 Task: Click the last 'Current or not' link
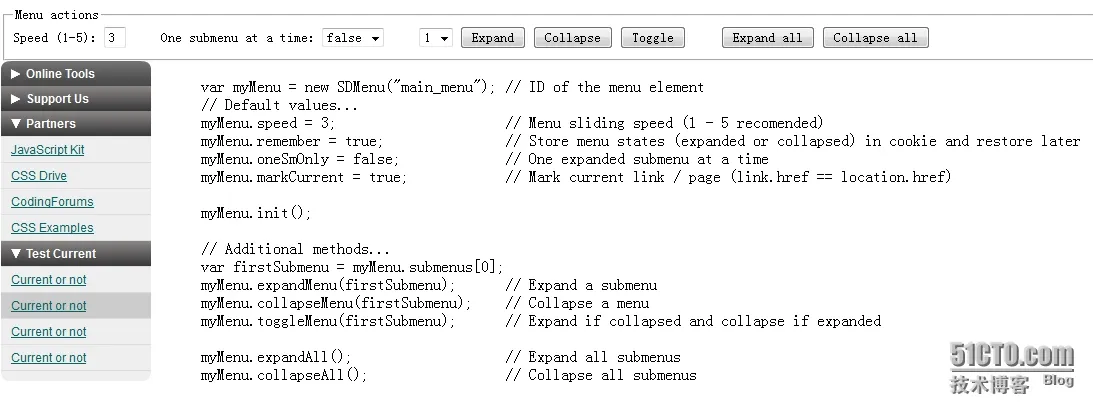(49, 358)
